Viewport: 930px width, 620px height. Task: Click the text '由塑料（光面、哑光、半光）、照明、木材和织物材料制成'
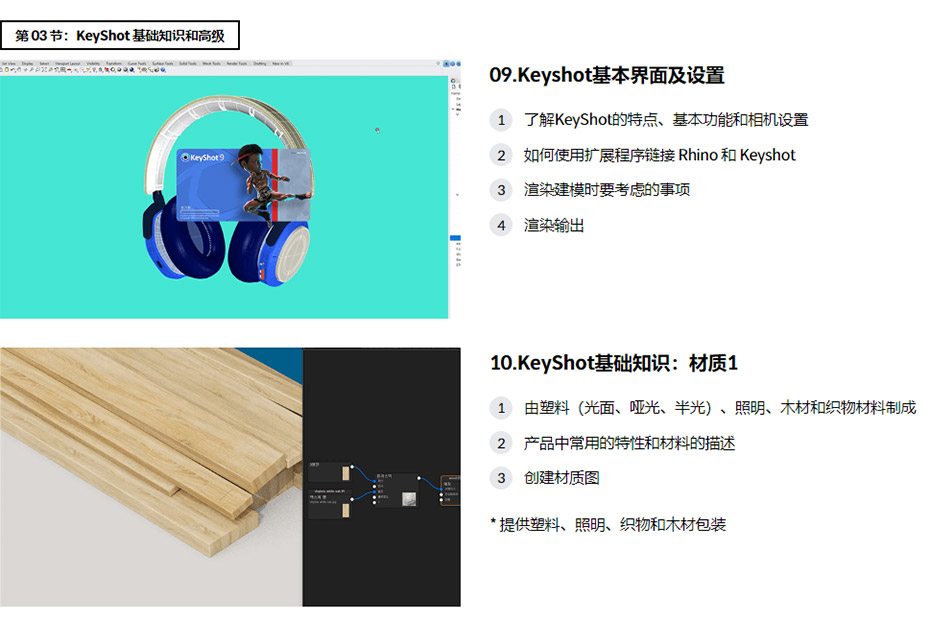click(x=720, y=408)
